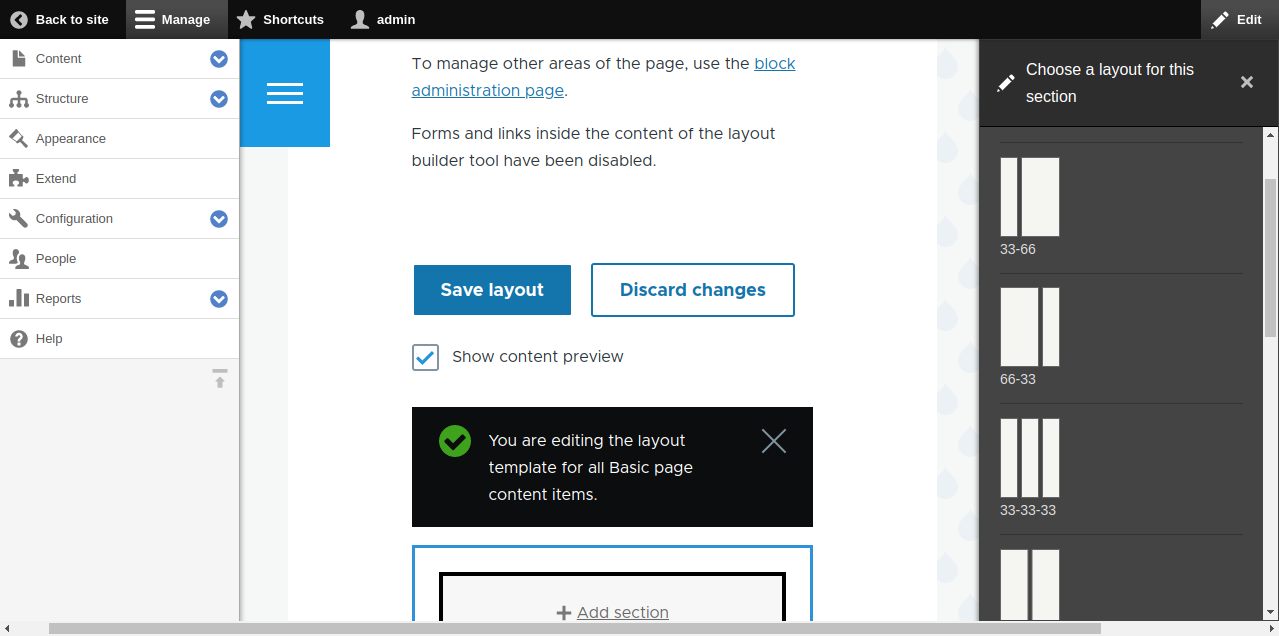Toggle Show content preview checkbox

pyautogui.click(x=426, y=357)
